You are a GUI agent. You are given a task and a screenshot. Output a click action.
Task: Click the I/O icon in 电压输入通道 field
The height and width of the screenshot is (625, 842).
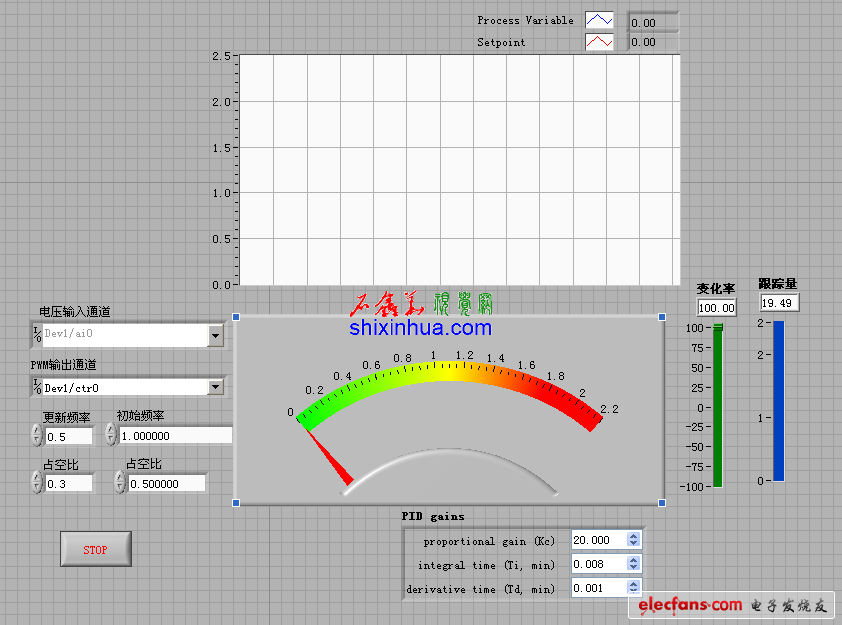point(37,335)
